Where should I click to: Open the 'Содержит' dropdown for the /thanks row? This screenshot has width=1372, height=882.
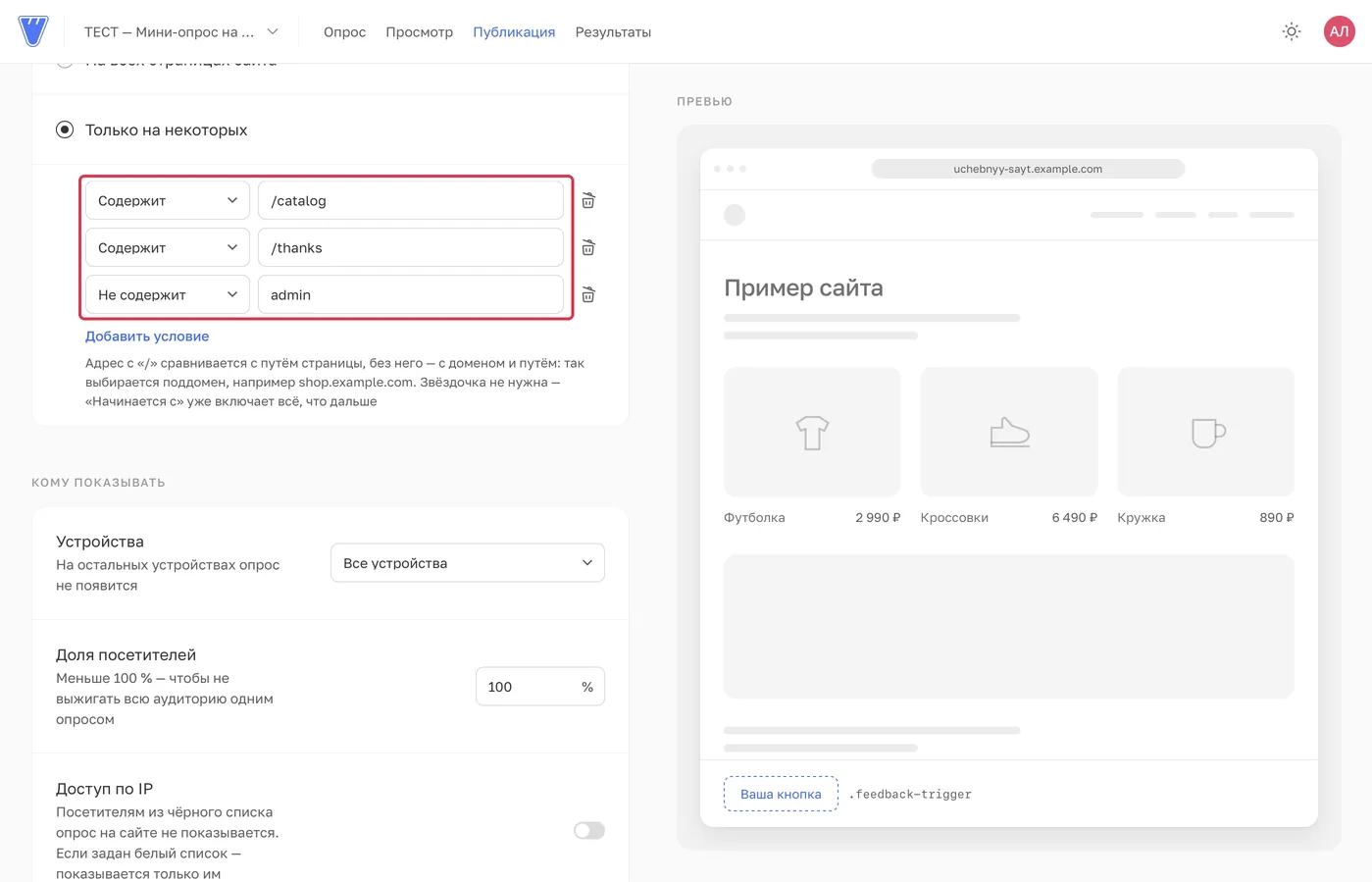tap(168, 247)
